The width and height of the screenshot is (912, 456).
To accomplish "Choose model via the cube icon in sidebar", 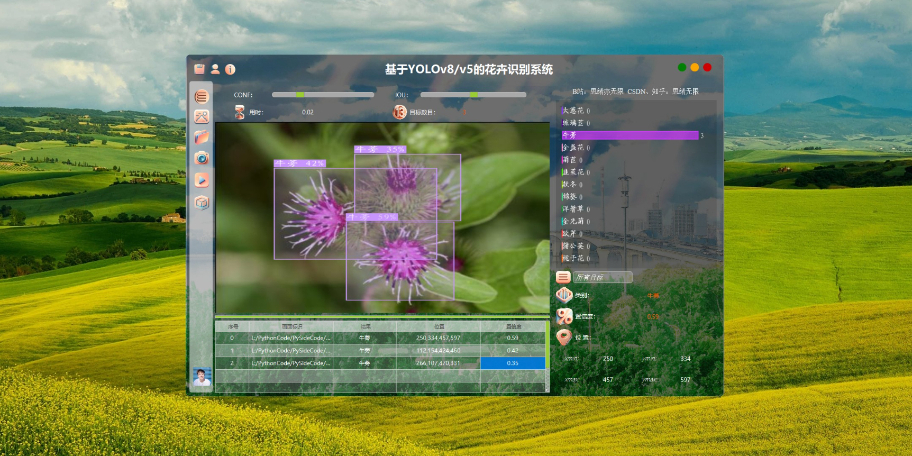I will pyautogui.click(x=202, y=202).
